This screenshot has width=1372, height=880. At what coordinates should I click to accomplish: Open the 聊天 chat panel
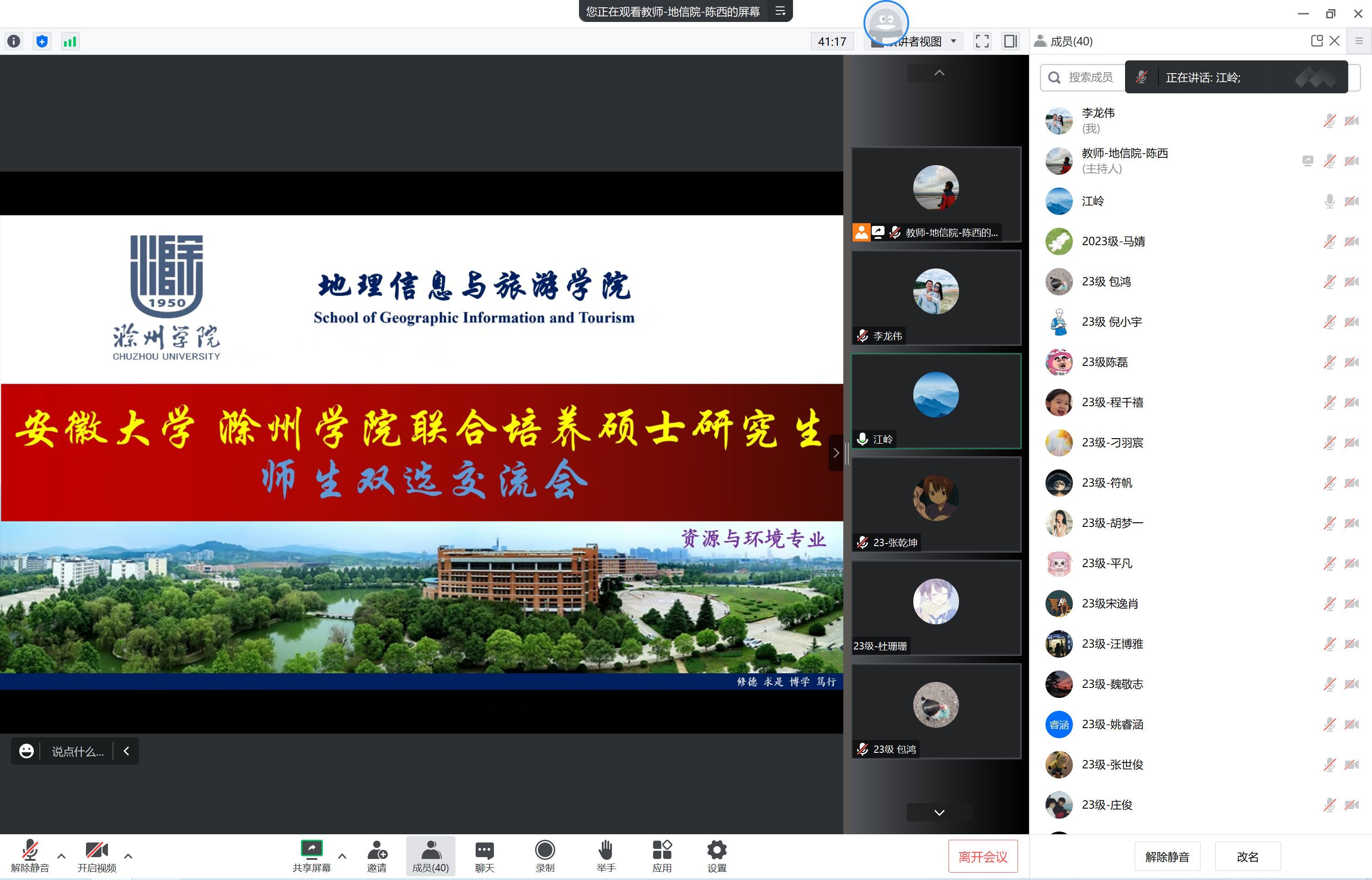coord(484,856)
